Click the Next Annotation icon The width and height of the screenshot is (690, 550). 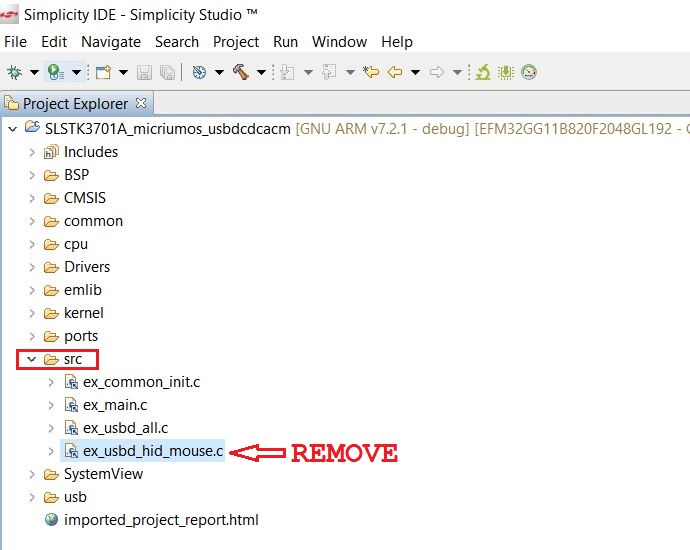pos(287,72)
